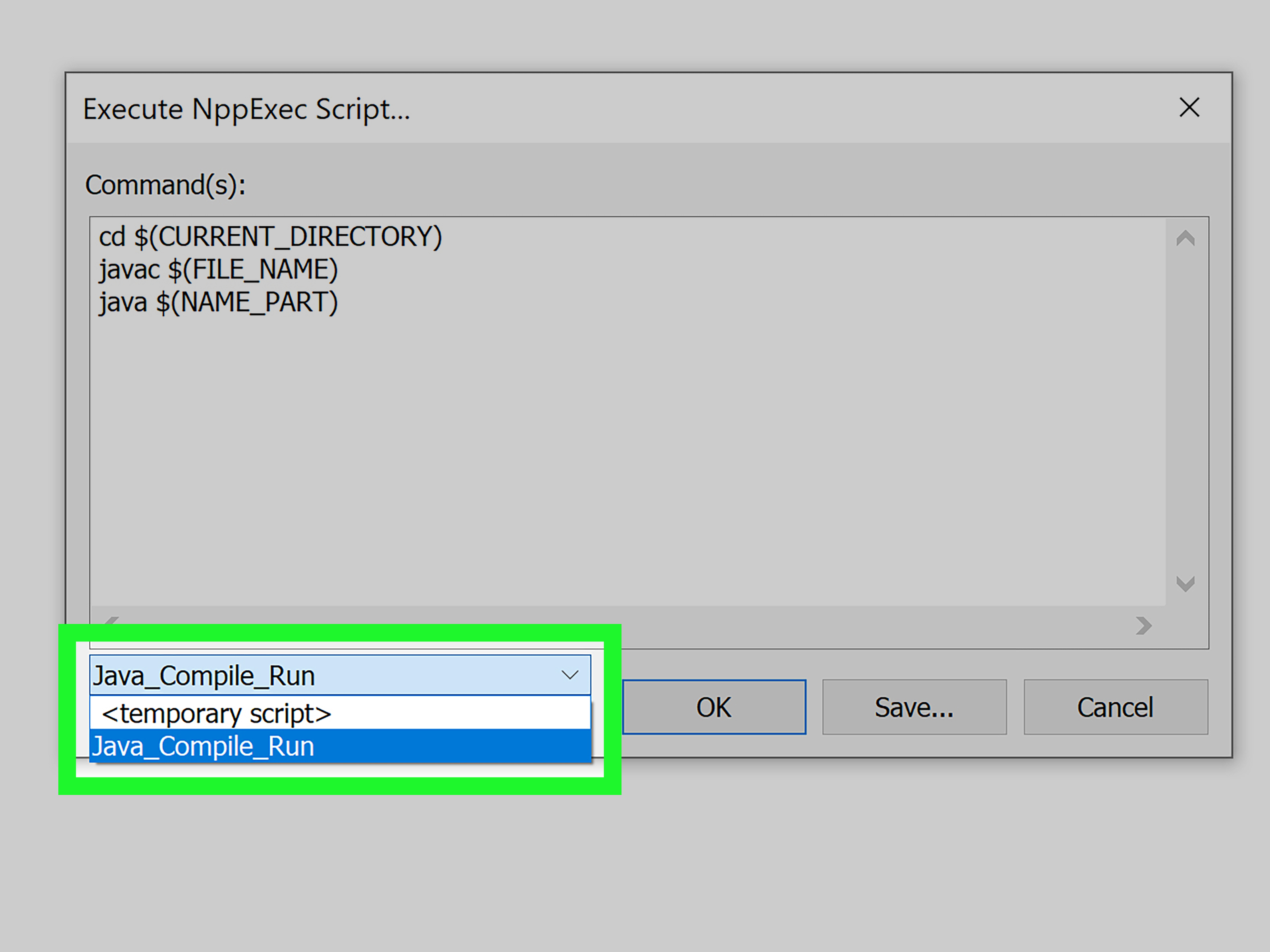Click the javac $(FILE_NAME) command line
This screenshot has width=1270, height=952.
click(217, 269)
